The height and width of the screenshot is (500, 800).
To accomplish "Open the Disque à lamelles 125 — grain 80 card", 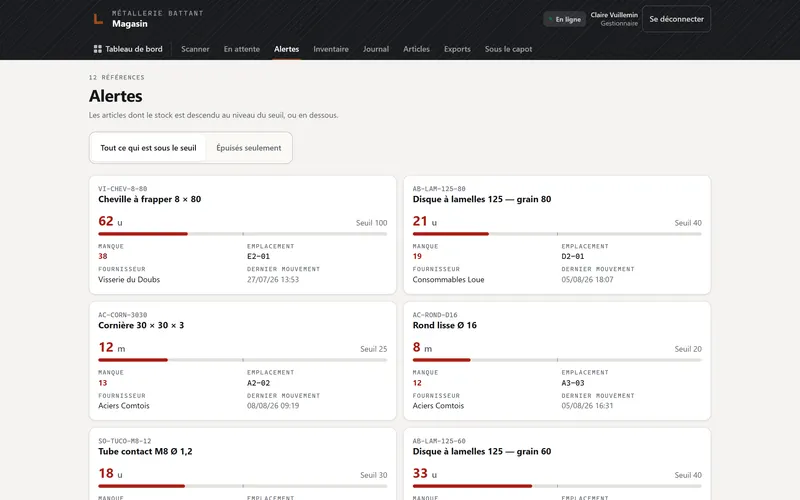I will [x=557, y=235].
